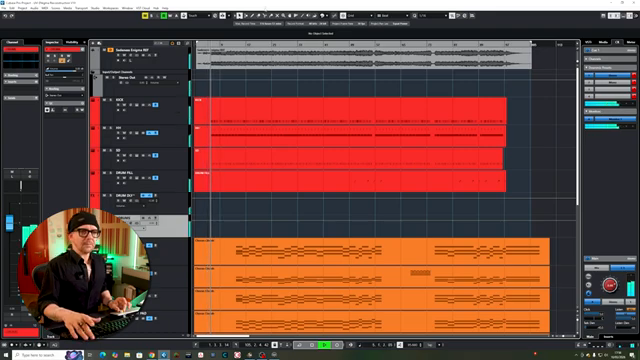Expand the Inserts section in Channel panel

pos(21,82)
